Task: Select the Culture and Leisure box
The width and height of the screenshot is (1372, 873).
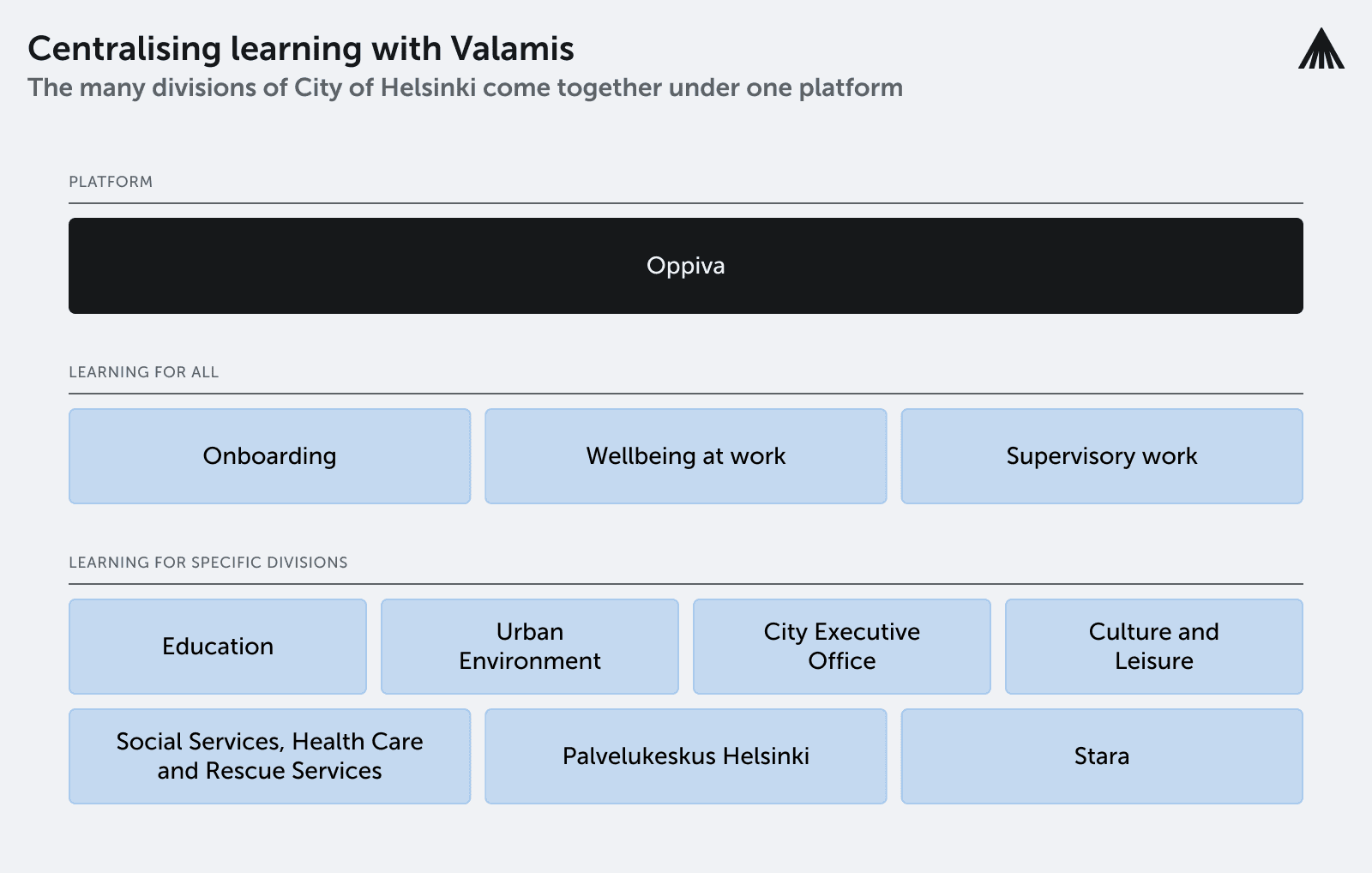Action: click(1154, 647)
